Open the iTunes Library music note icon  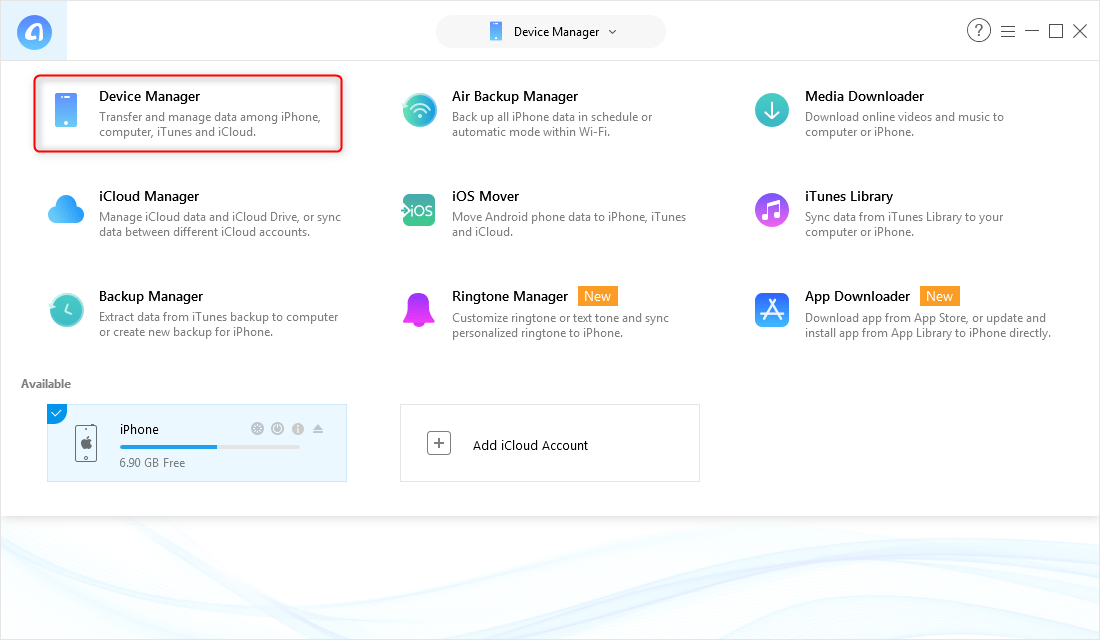point(772,210)
